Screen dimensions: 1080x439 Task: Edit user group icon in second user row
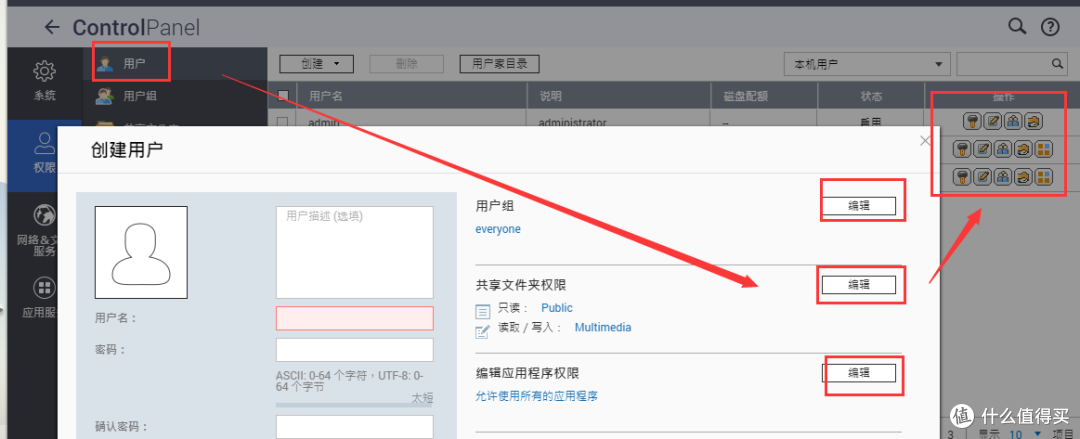(1004, 149)
